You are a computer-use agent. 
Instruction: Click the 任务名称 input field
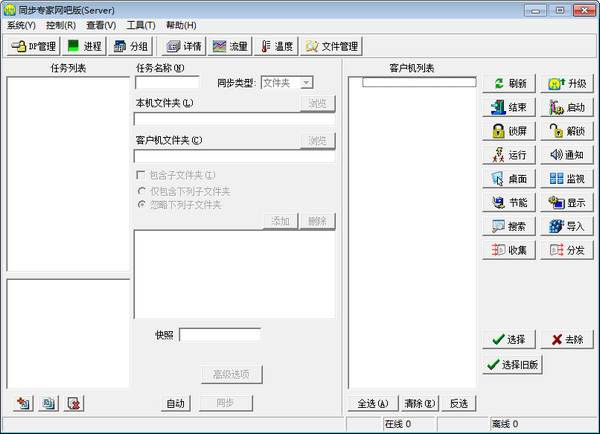point(167,83)
